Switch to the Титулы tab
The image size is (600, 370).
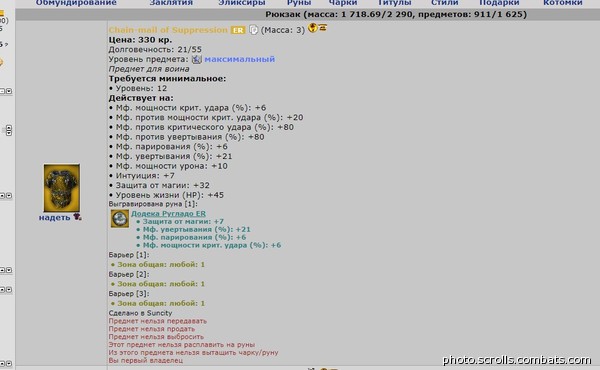(x=395, y=3)
